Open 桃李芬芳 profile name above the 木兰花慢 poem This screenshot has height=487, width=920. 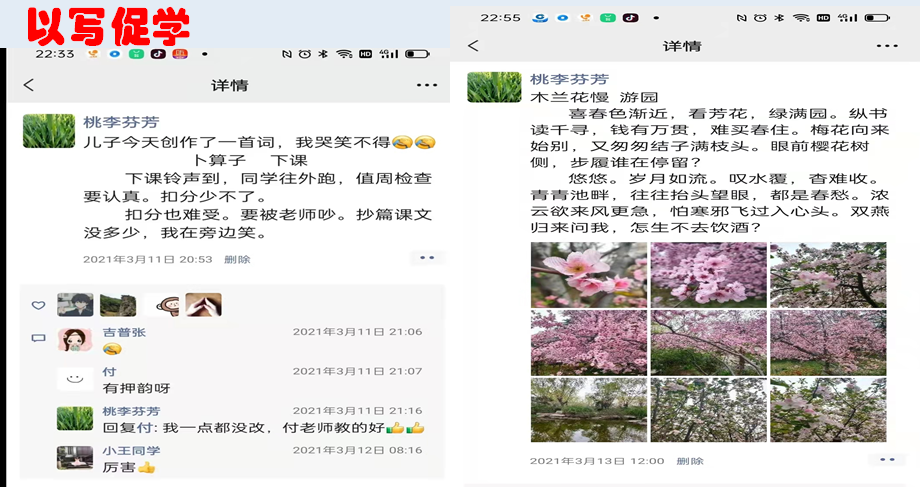(569, 79)
